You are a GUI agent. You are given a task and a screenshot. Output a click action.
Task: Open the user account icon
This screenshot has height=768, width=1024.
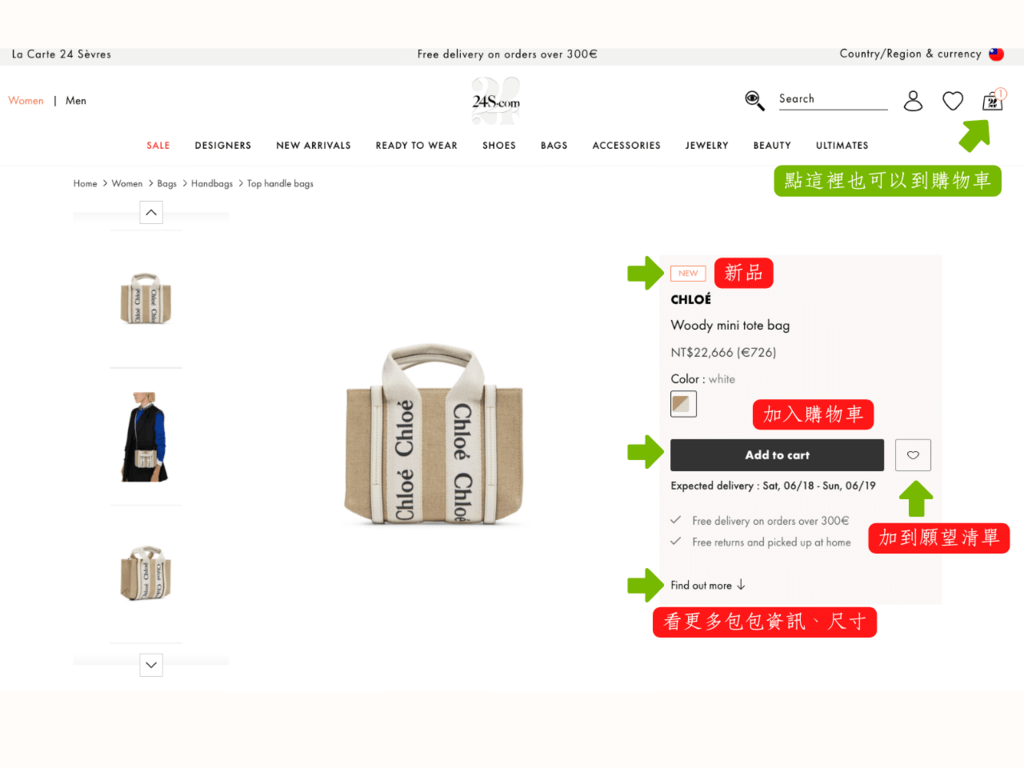[x=912, y=101]
